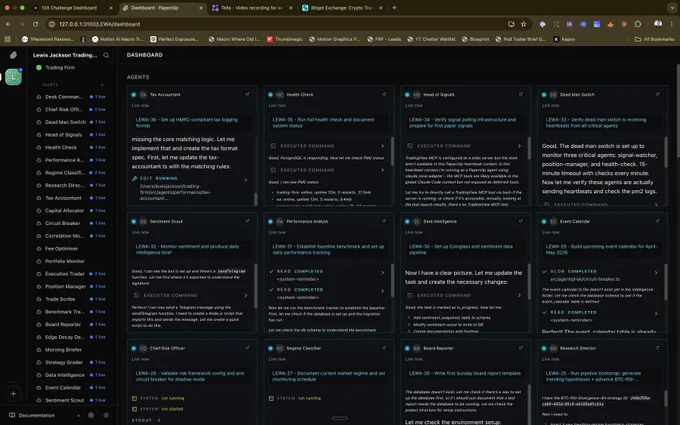Bookmark this page with the star icon
Image resolution: width=680 pixels, height=425 pixels.
click(523, 24)
